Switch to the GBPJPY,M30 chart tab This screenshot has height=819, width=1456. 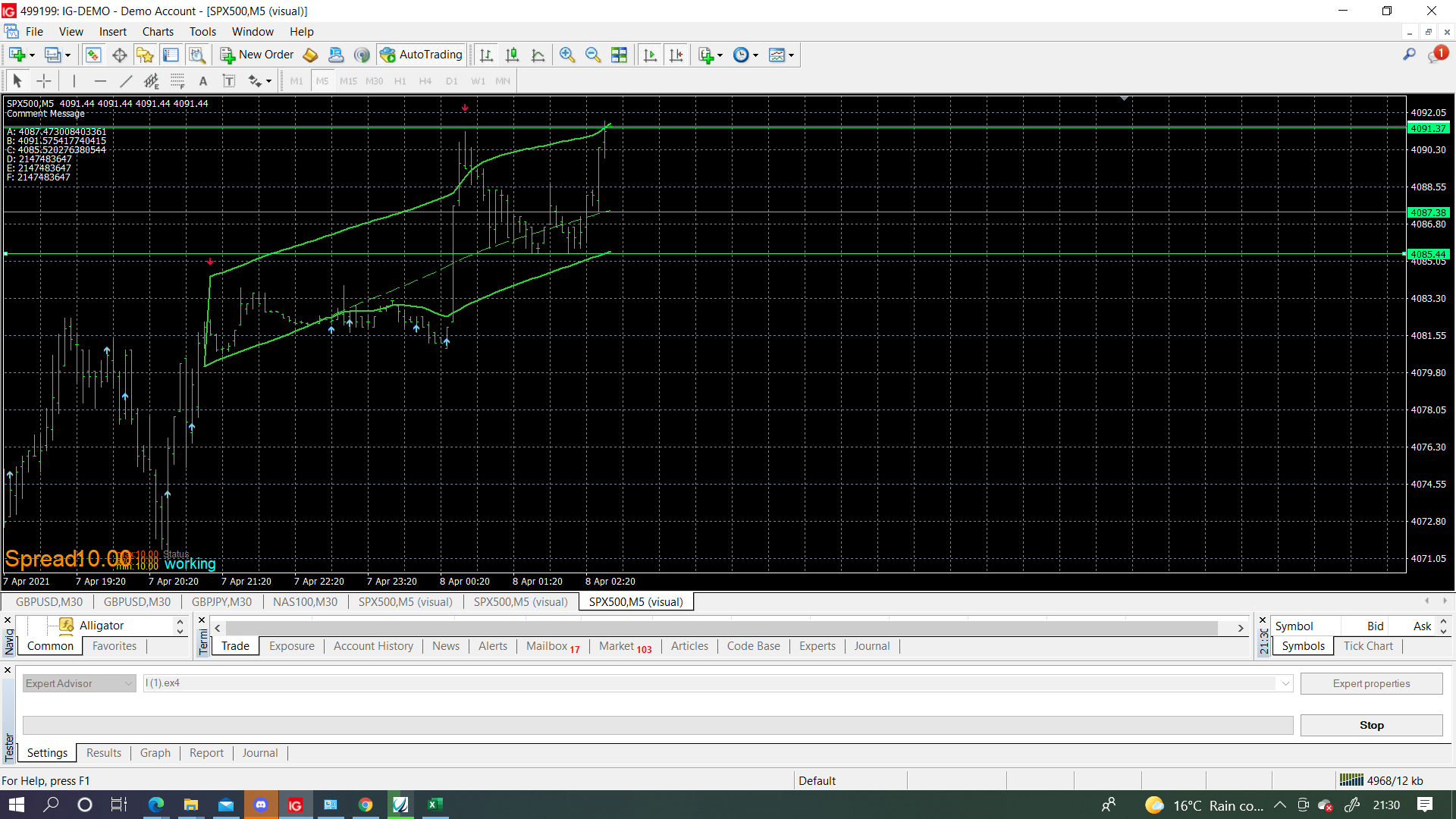(x=221, y=601)
